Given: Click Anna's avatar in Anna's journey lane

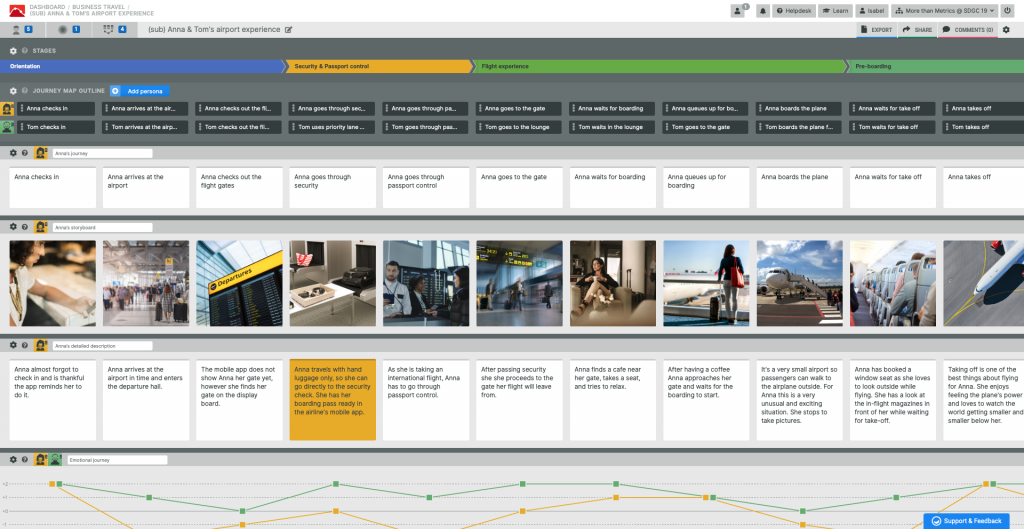Looking at the screenshot, I should coord(40,153).
